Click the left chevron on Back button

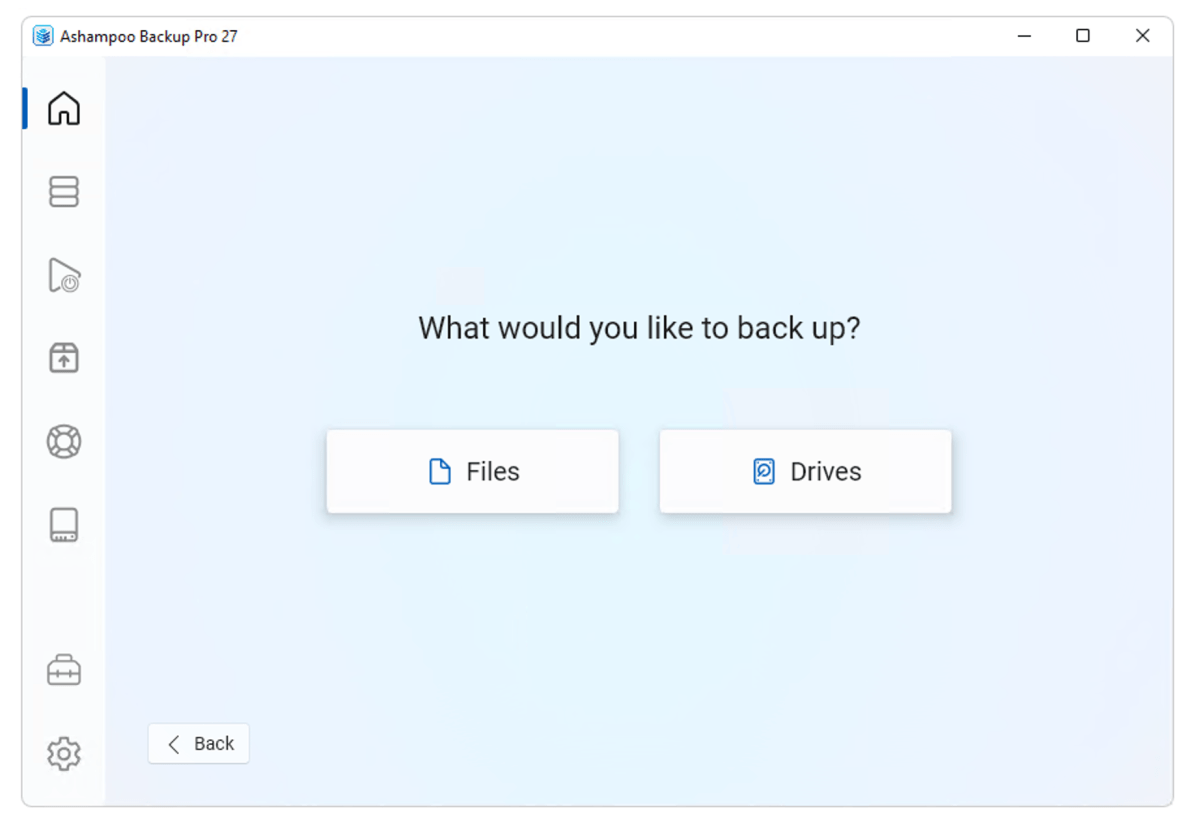click(174, 744)
